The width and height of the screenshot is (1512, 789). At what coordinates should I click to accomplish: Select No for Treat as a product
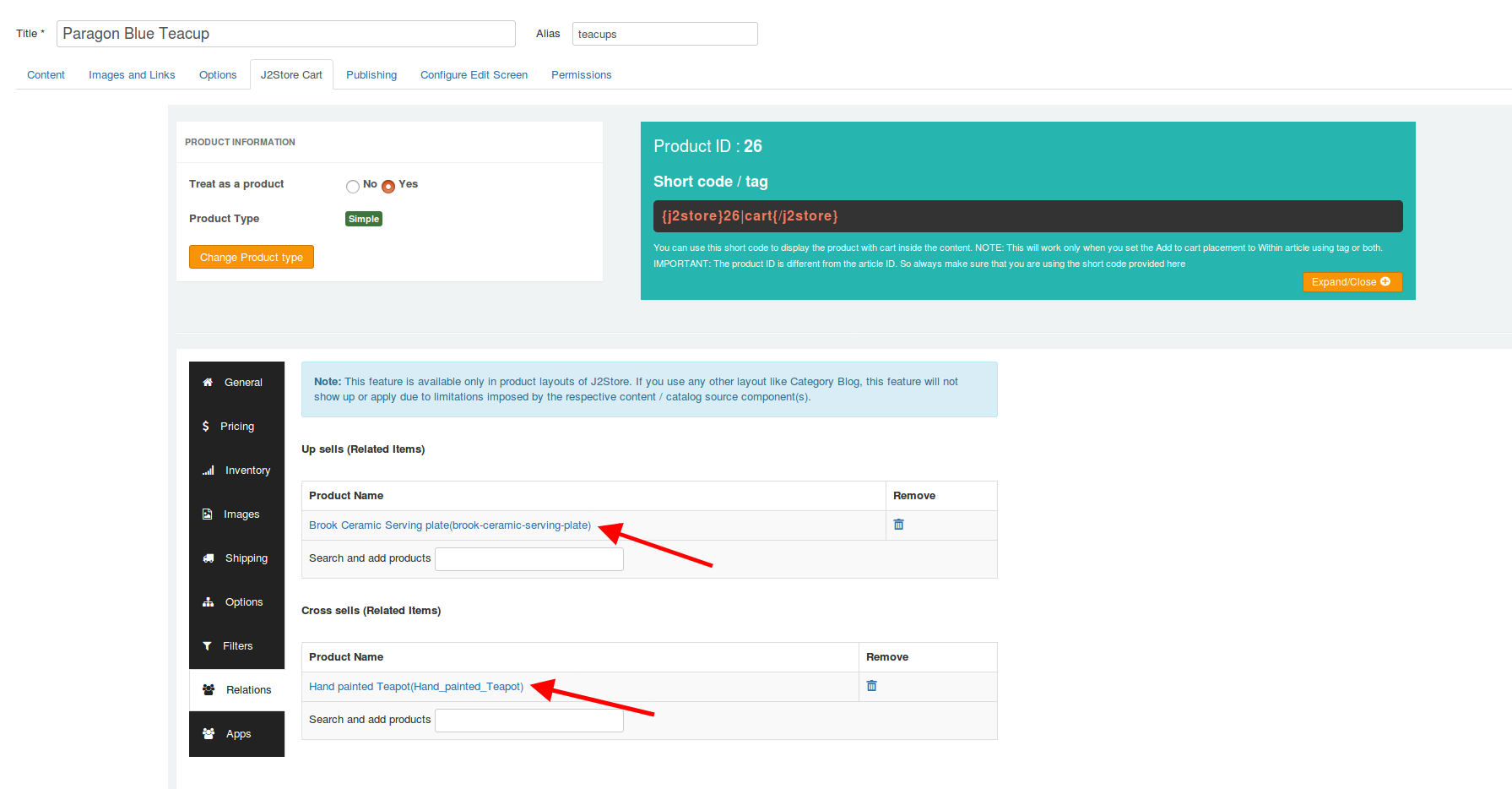(x=353, y=186)
